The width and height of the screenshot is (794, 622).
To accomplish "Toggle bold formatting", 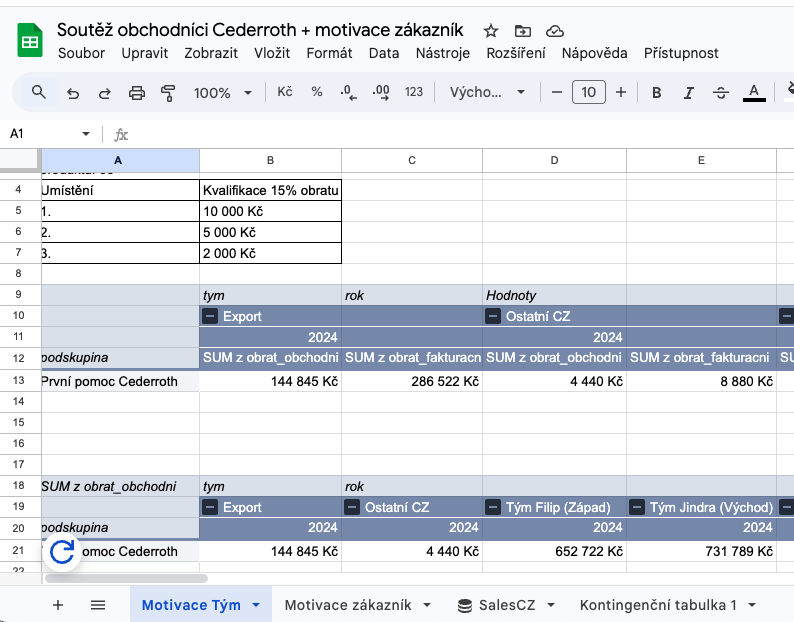I will [657, 93].
